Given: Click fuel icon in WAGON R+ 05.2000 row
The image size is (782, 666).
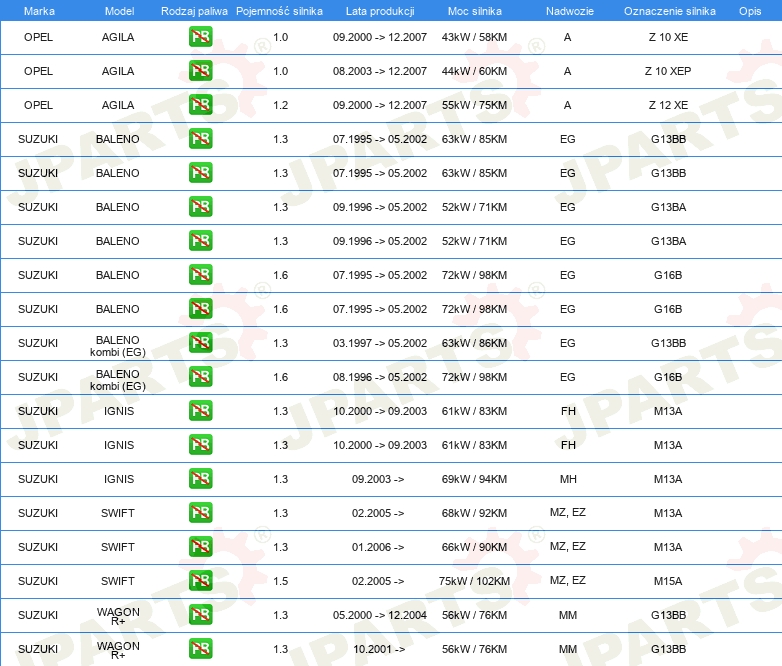Looking at the screenshot, I should (x=200, y=615).
